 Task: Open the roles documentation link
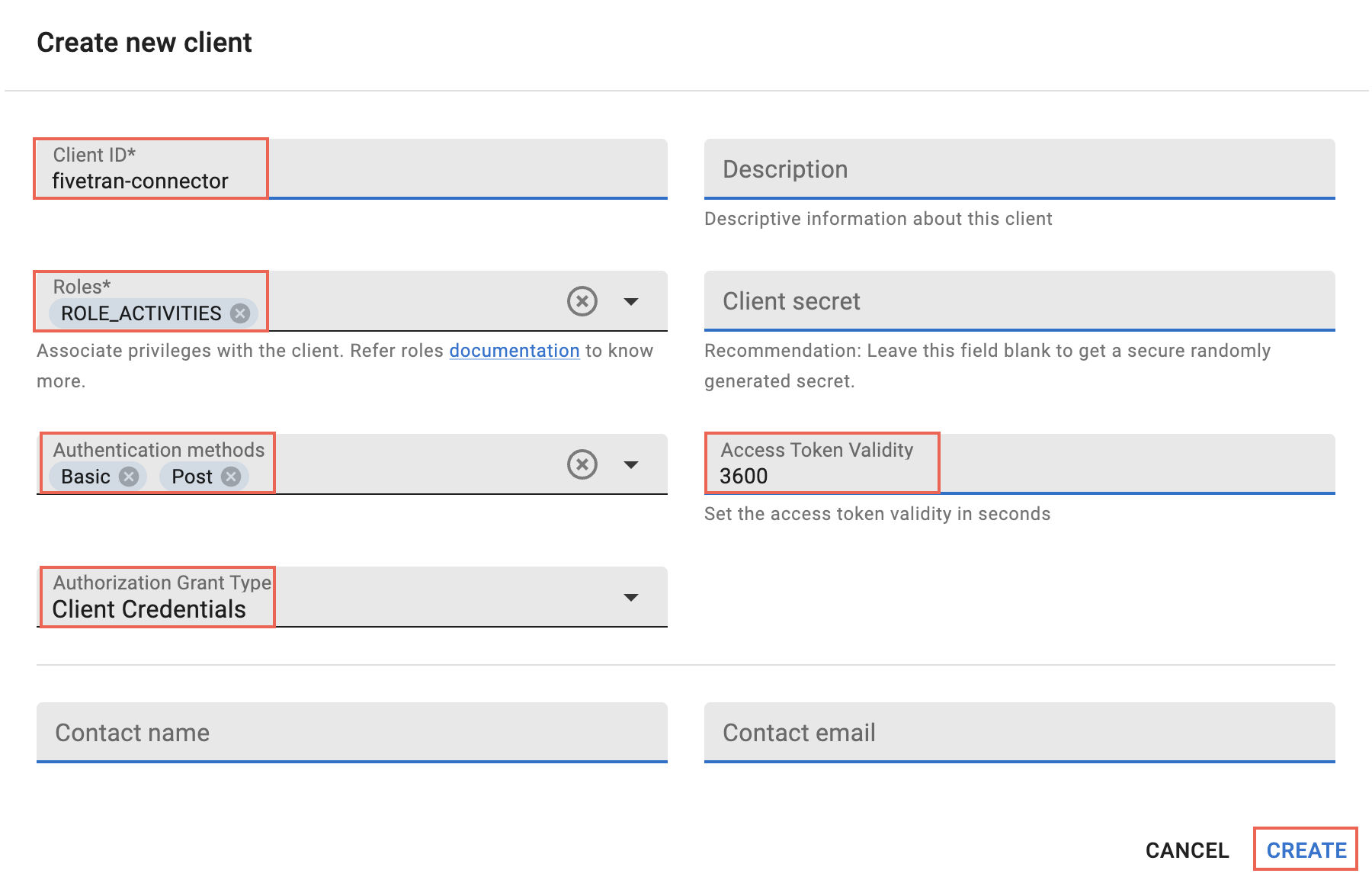514,351
